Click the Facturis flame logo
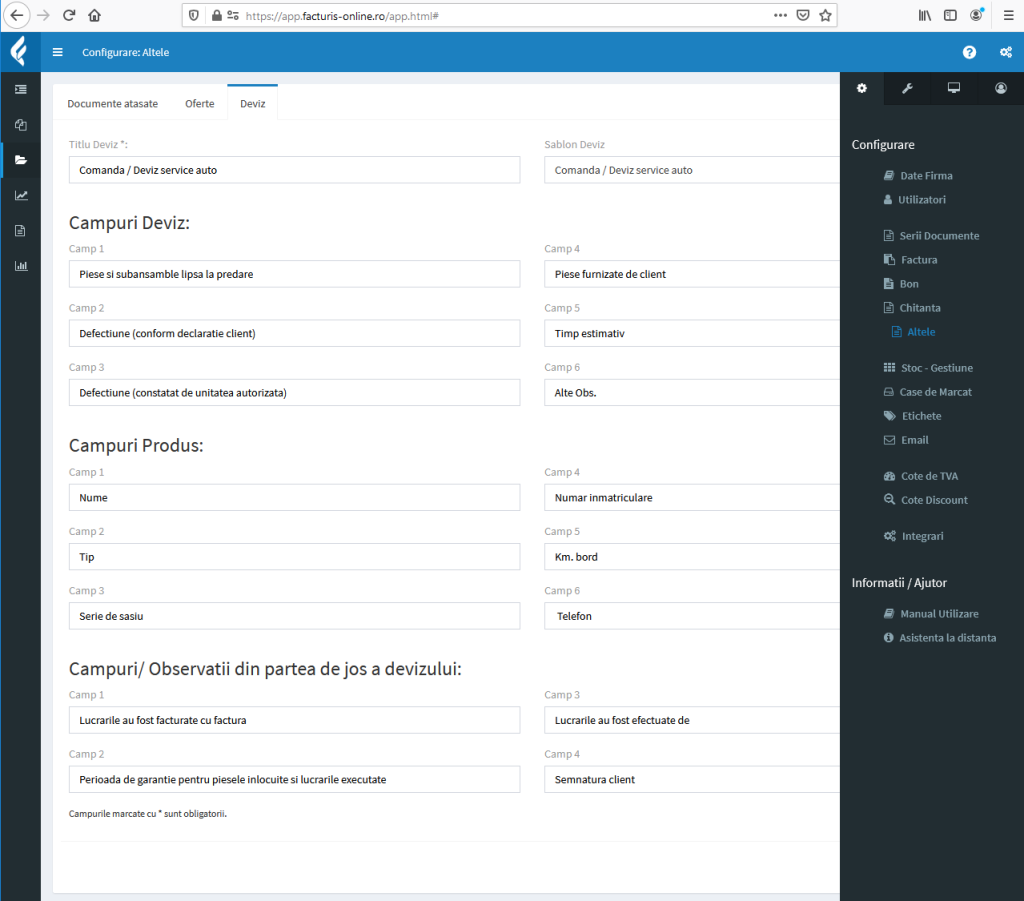 (20, 52)
